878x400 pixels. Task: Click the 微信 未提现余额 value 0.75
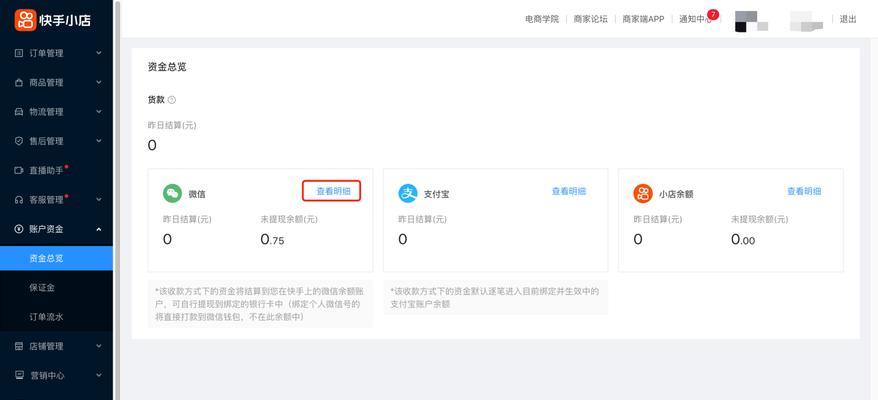pos(272,240)
